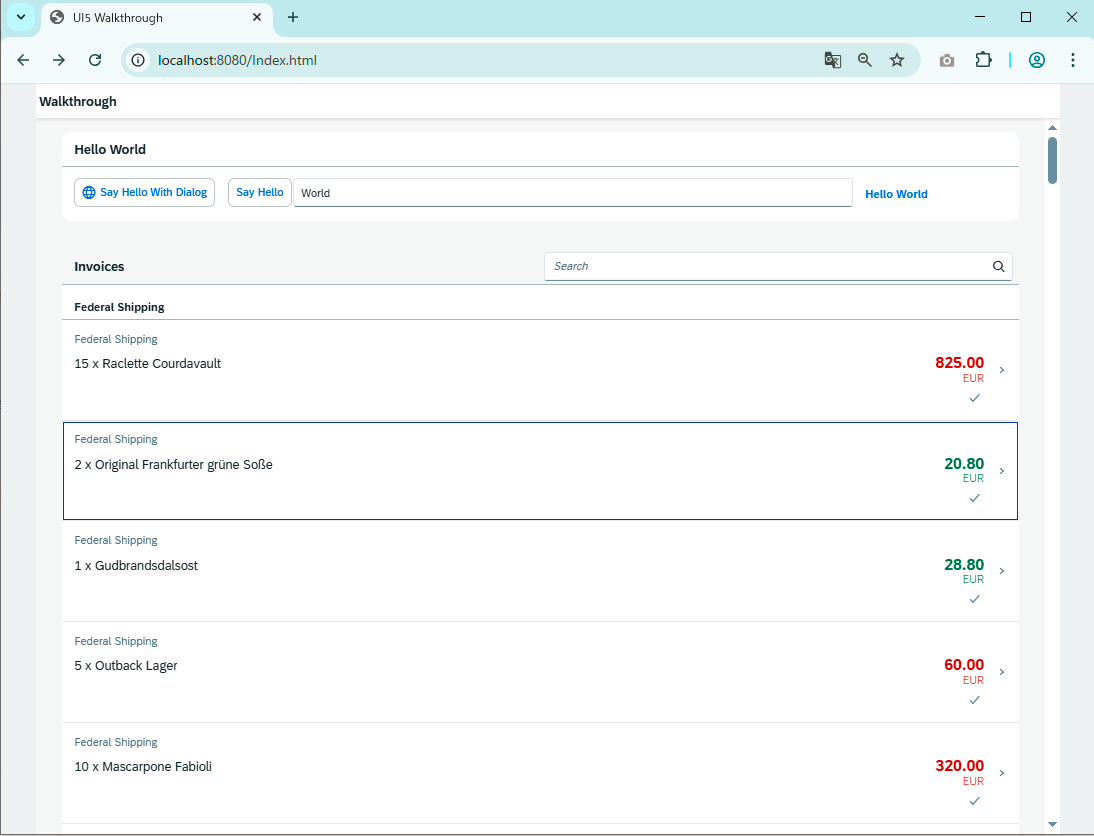Click the camera screenshot extension icon

click(x=947, y=61)
